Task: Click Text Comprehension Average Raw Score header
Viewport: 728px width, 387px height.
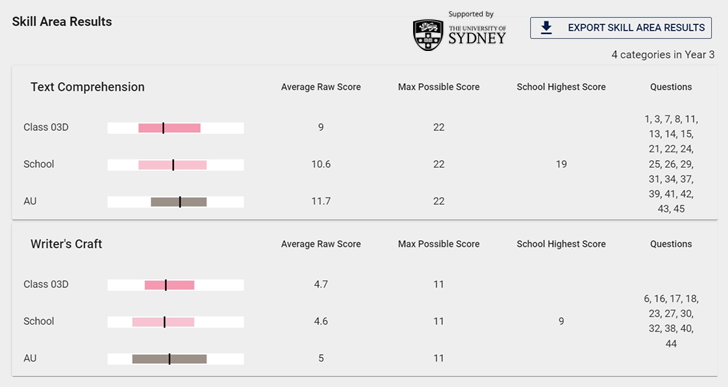Action: coord(321,87)
